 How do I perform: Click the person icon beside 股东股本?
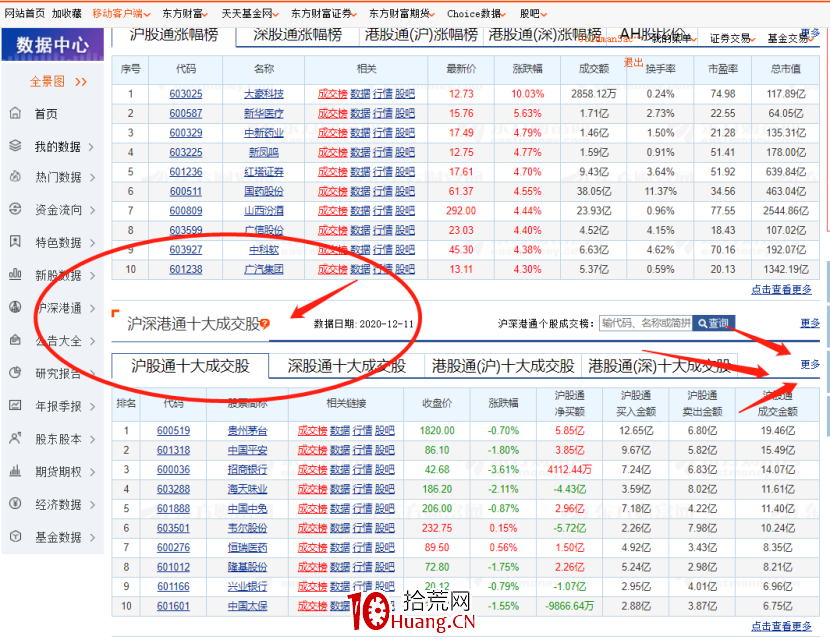click(15, 438)
